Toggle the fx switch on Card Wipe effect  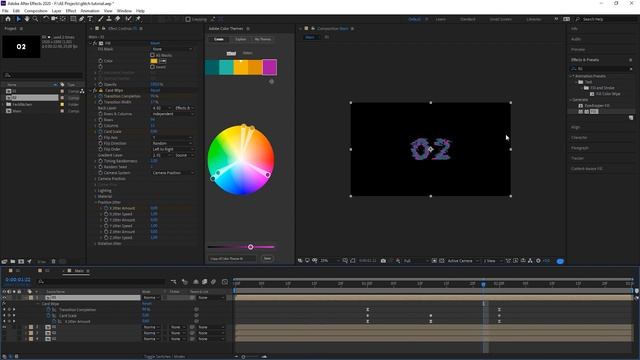point(95,90)
